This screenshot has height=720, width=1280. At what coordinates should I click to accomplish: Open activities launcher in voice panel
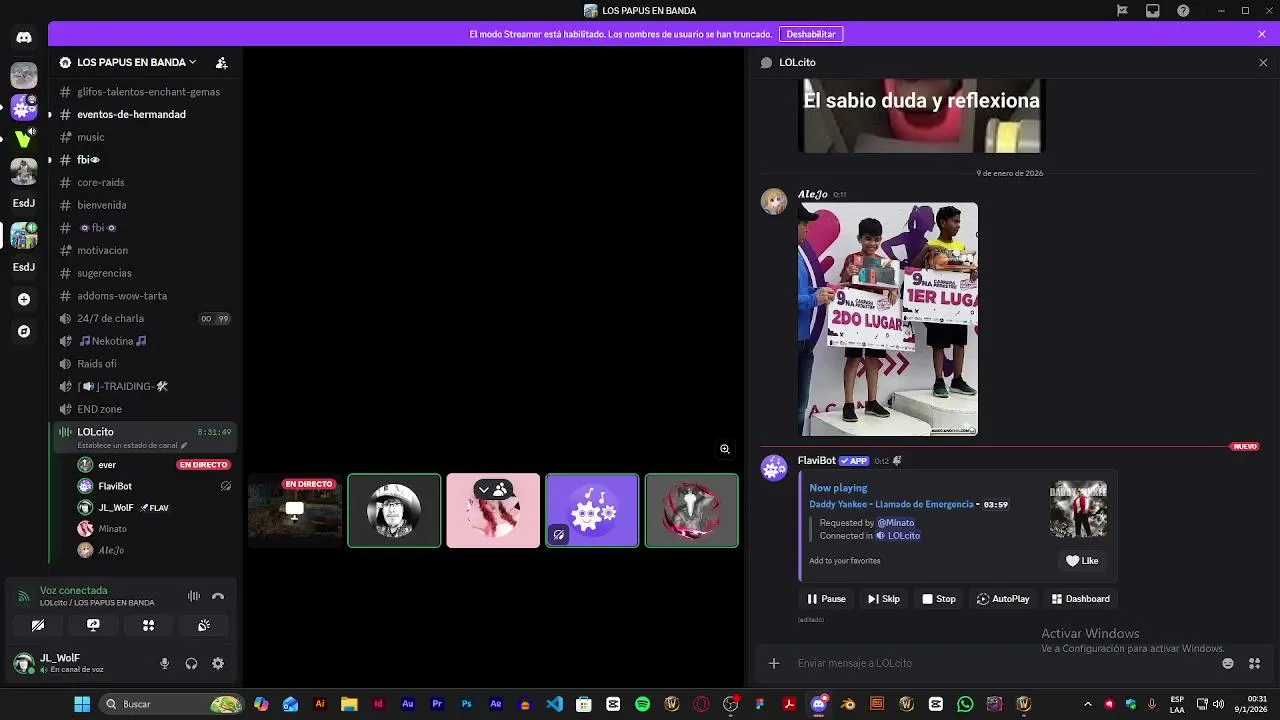[148, 625]
